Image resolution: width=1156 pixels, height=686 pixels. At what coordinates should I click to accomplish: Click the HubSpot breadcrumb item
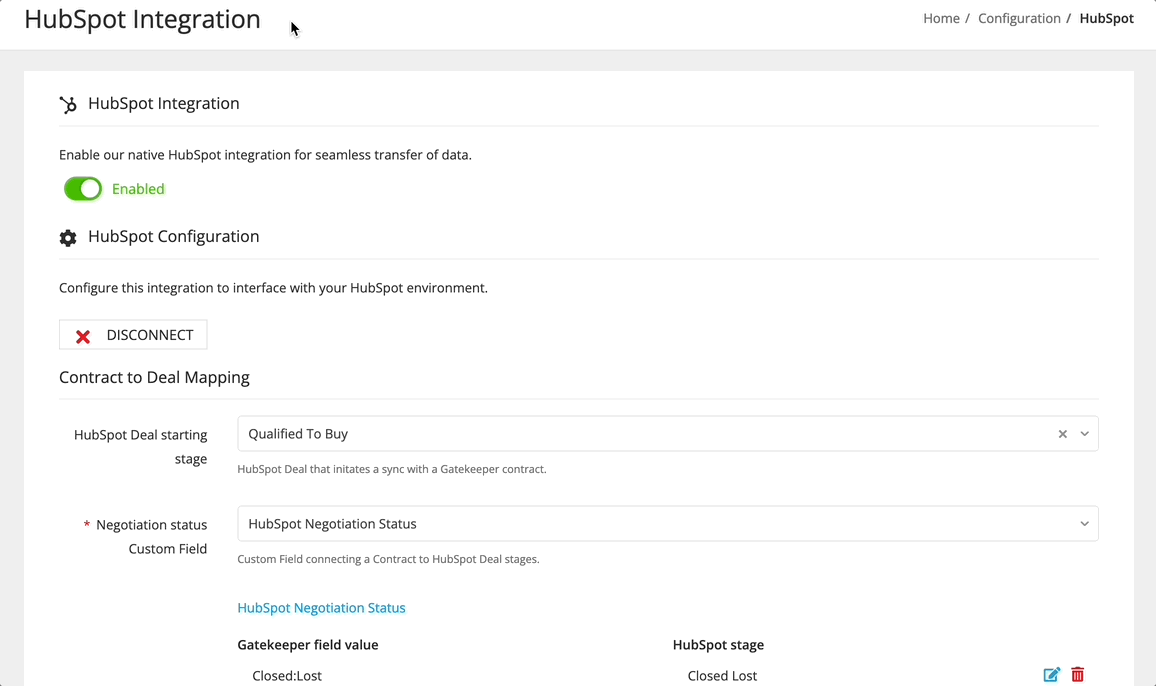point(1107,18)
